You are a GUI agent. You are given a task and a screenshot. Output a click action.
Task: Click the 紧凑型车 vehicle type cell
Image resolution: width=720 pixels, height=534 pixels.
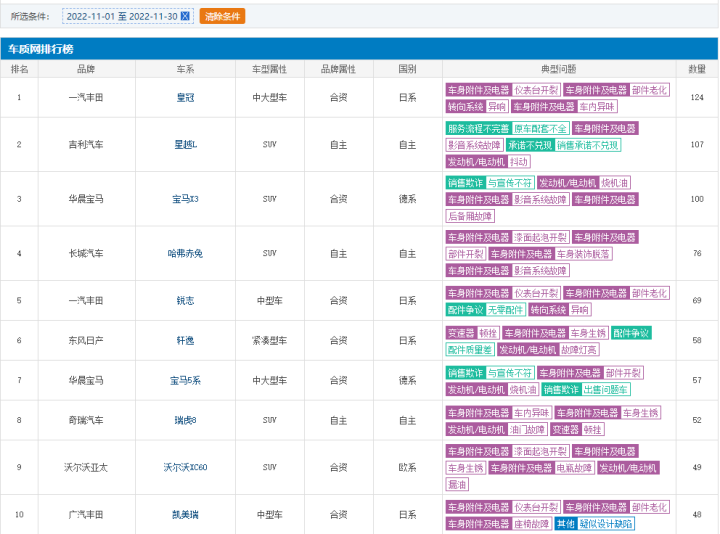coord(270,341)
